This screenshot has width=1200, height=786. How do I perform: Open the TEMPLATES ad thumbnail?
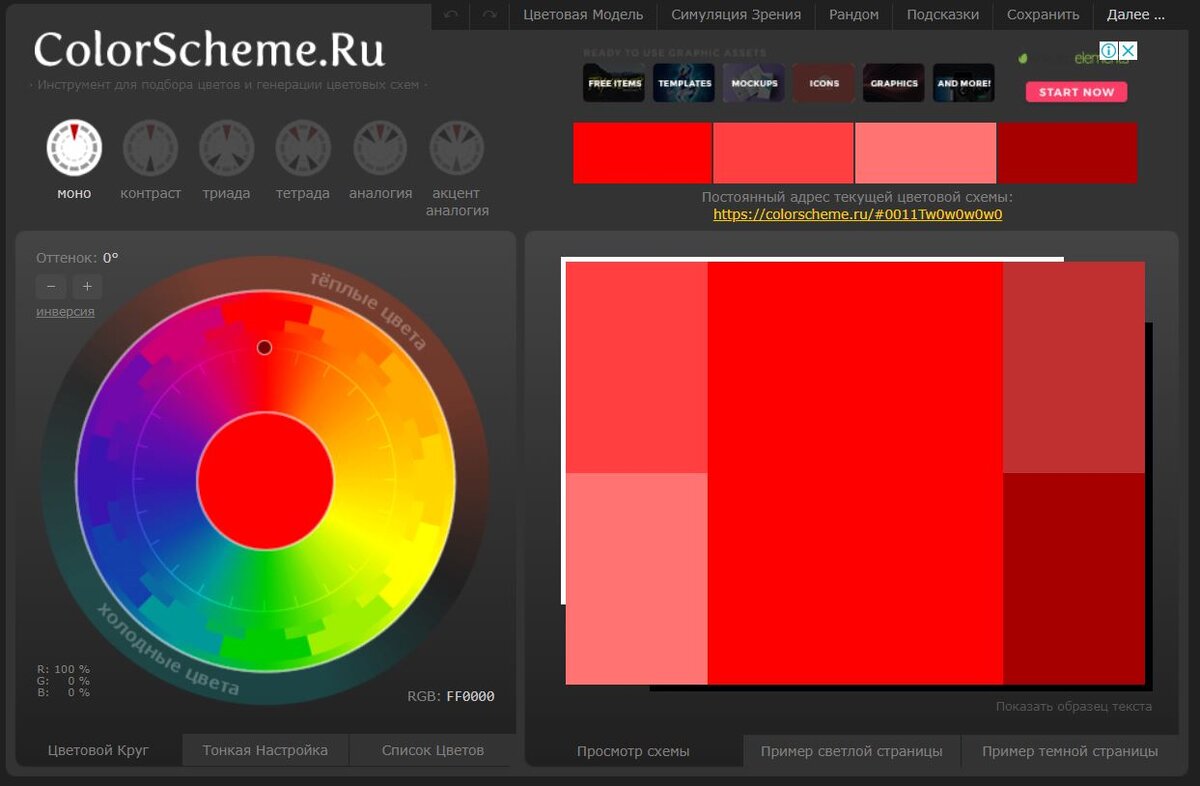pos(684,83)
